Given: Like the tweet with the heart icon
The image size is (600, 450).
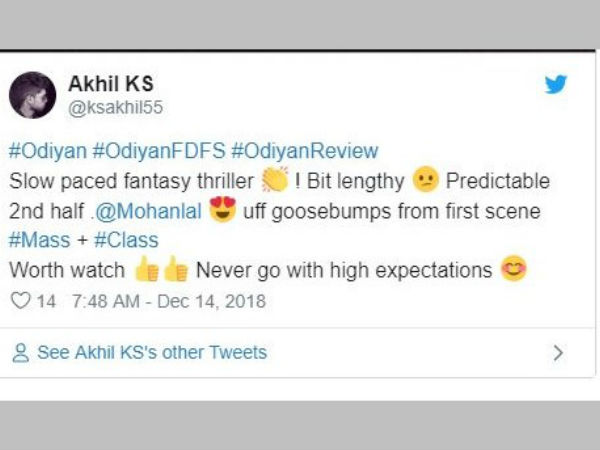Looking at the screenshot, I should pos(19,300).
